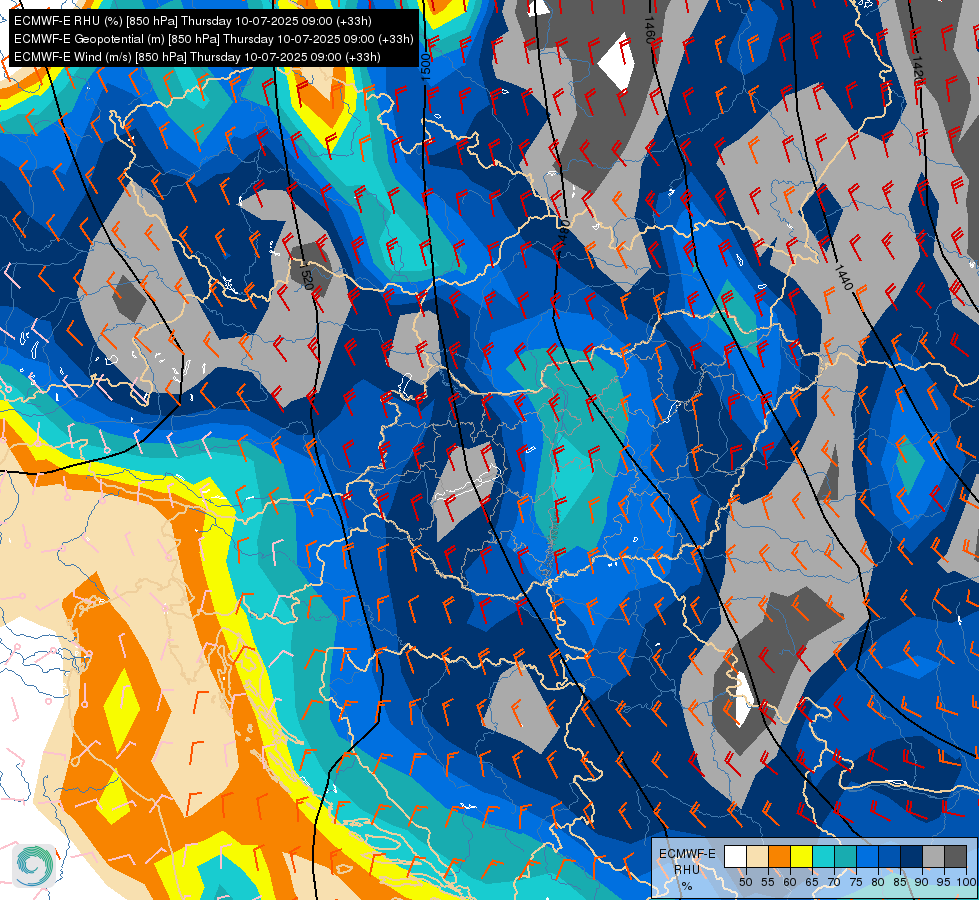Select the ECMWF-E Geopotential (m) title line

[214, 39]
